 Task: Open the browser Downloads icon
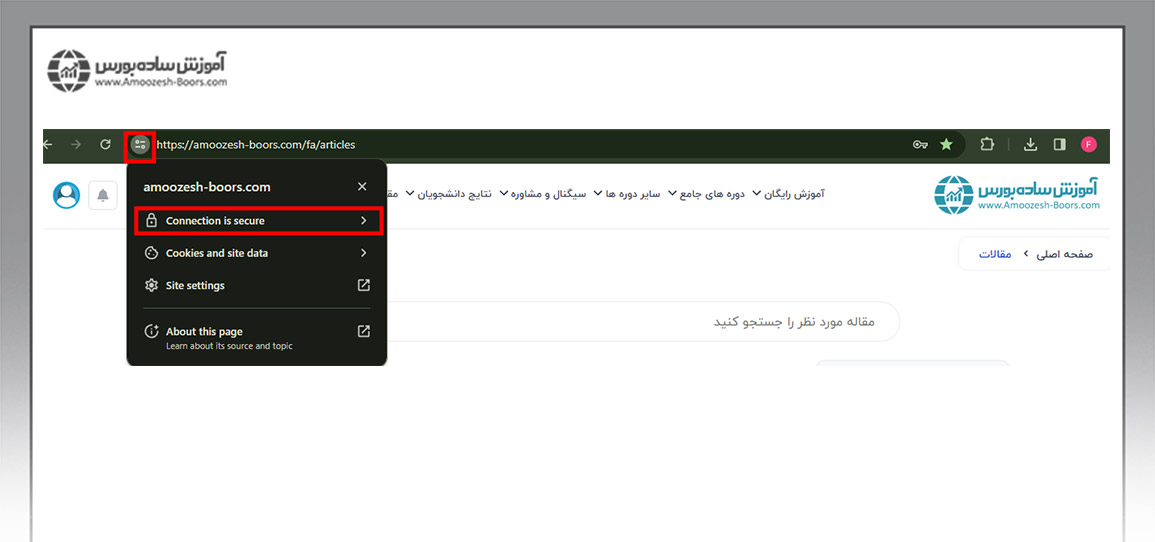coord(1031,145)
